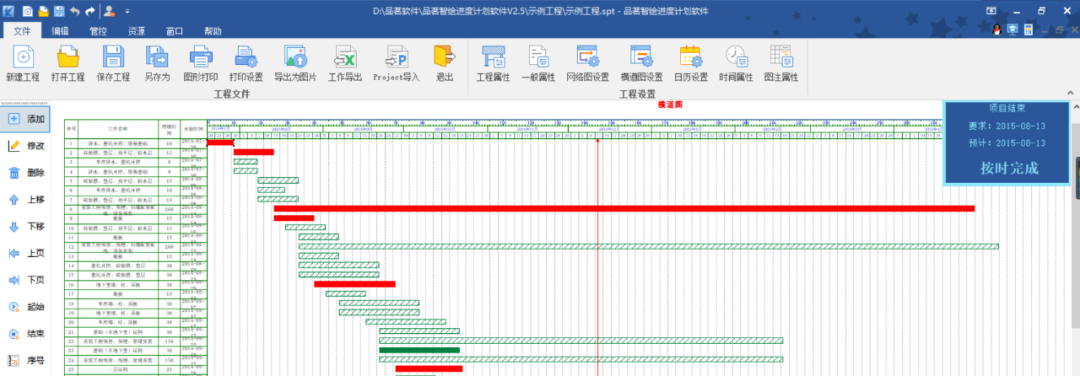Click the 添加 add task button
1080x376 pixels.
point(25,119)
